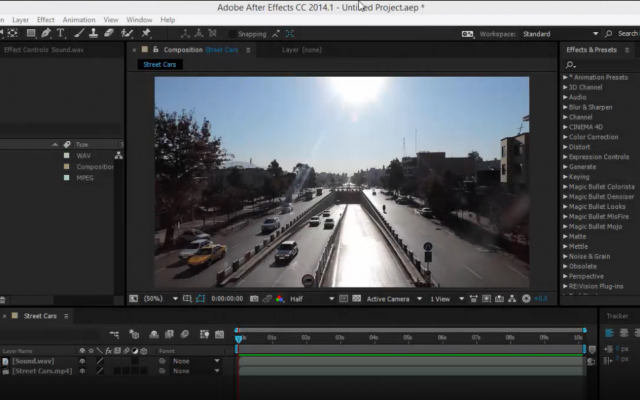The height and width of the screenshot is (400, 640).
Task: Open Composition Flowchart icon in viewer
Action: (512, 299)
